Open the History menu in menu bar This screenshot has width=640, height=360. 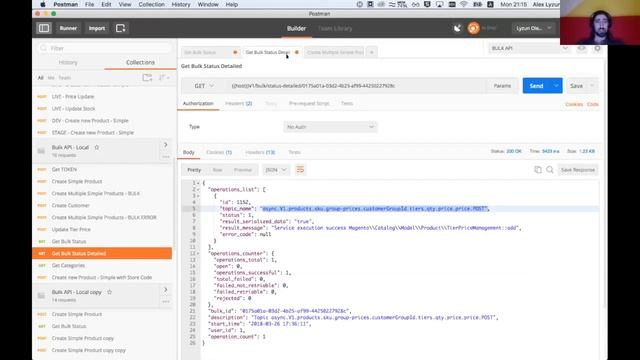(x=181, y=4)
